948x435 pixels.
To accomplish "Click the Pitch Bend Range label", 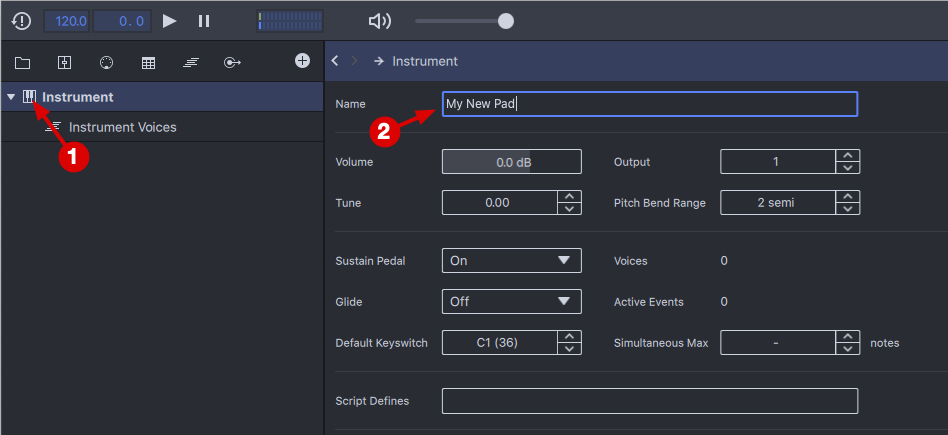I will [x=660, y=203].
